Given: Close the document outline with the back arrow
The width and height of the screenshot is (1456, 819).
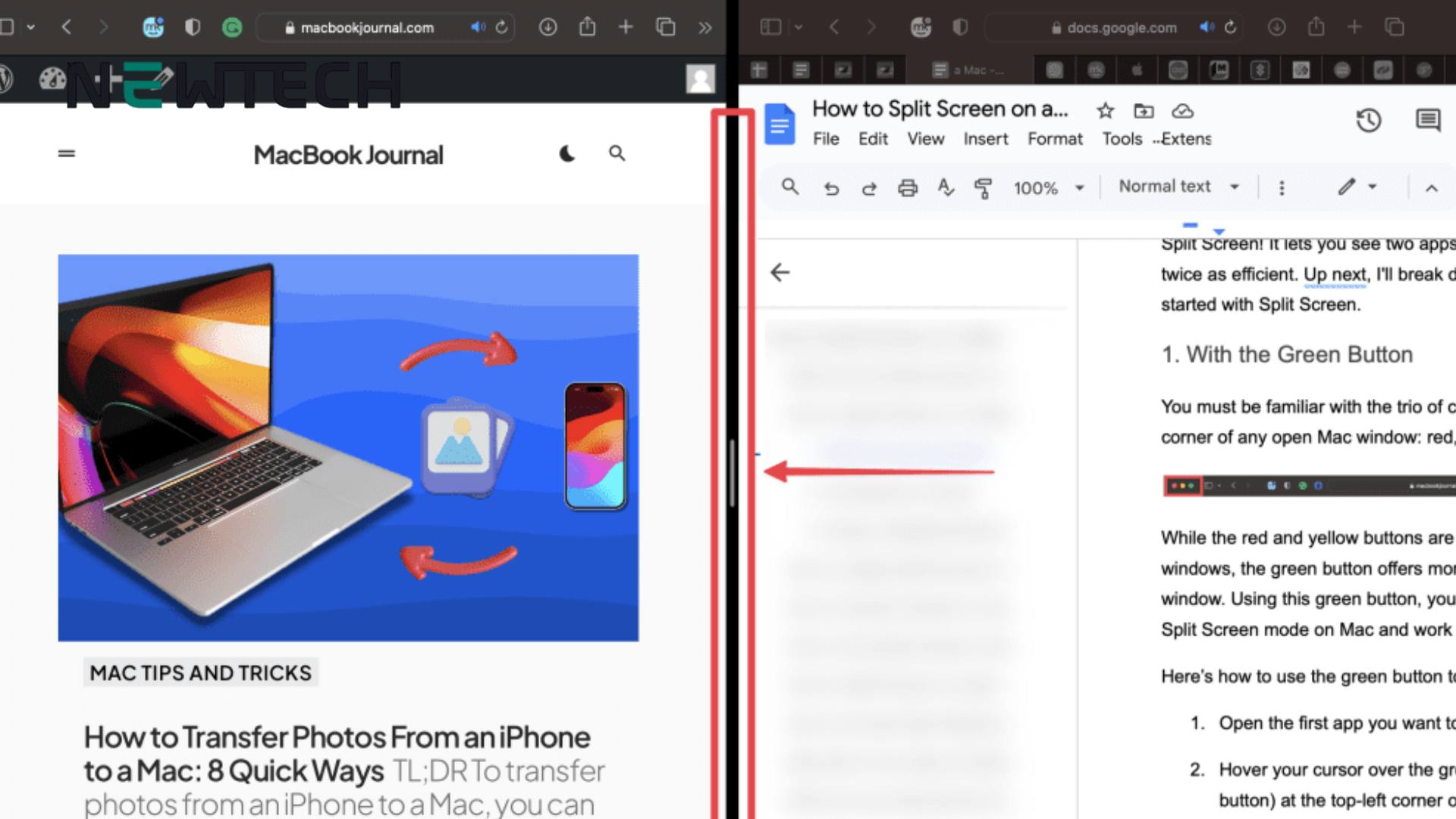Looking at the screenshot, I should tap(780, 272).
